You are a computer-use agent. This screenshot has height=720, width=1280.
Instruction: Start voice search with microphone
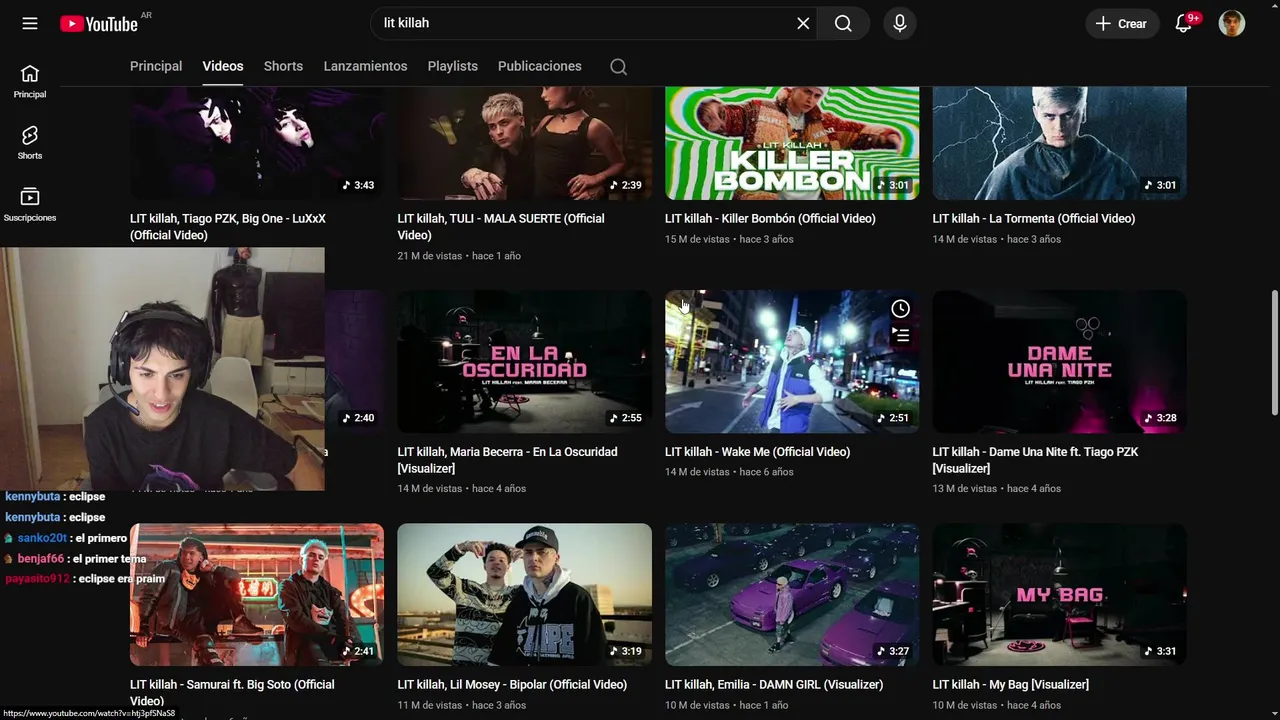(900, 23)
